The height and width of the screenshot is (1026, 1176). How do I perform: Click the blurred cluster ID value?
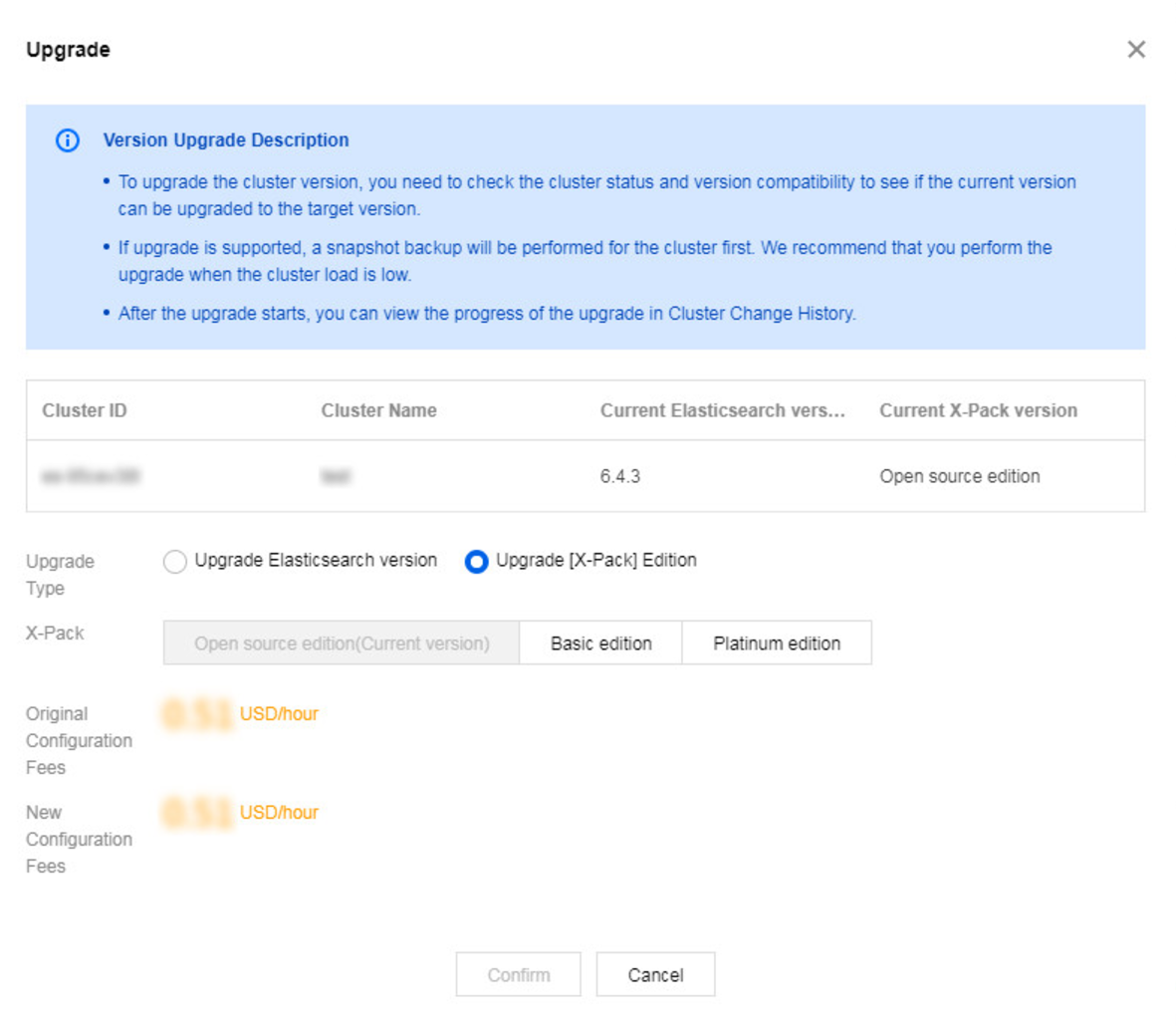pos(91,476)
